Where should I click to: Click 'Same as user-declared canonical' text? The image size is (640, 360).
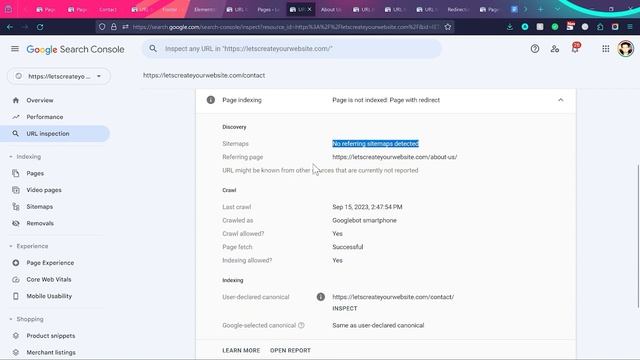[378, 325]
